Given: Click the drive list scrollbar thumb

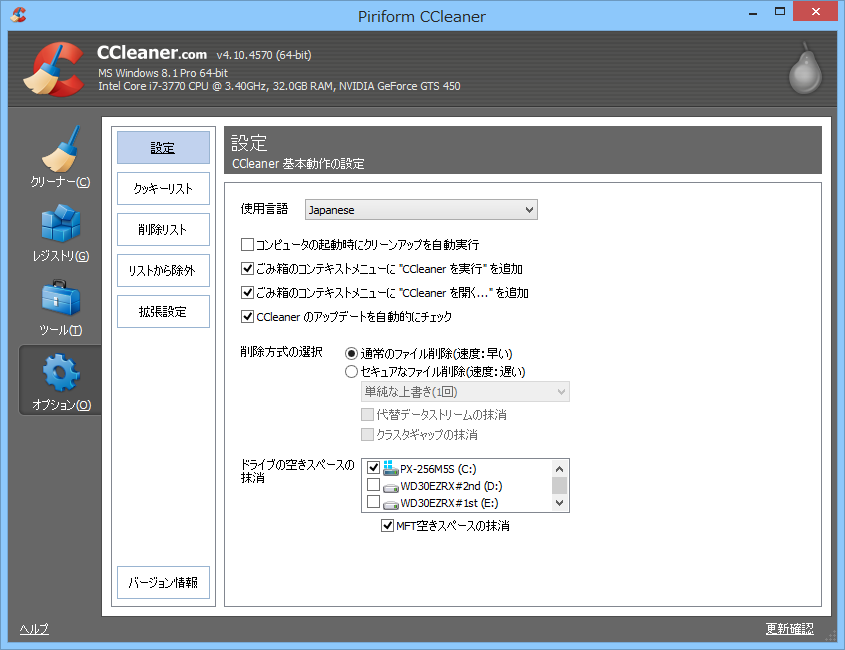Looking at the screenshot, I should pos(559,485).
